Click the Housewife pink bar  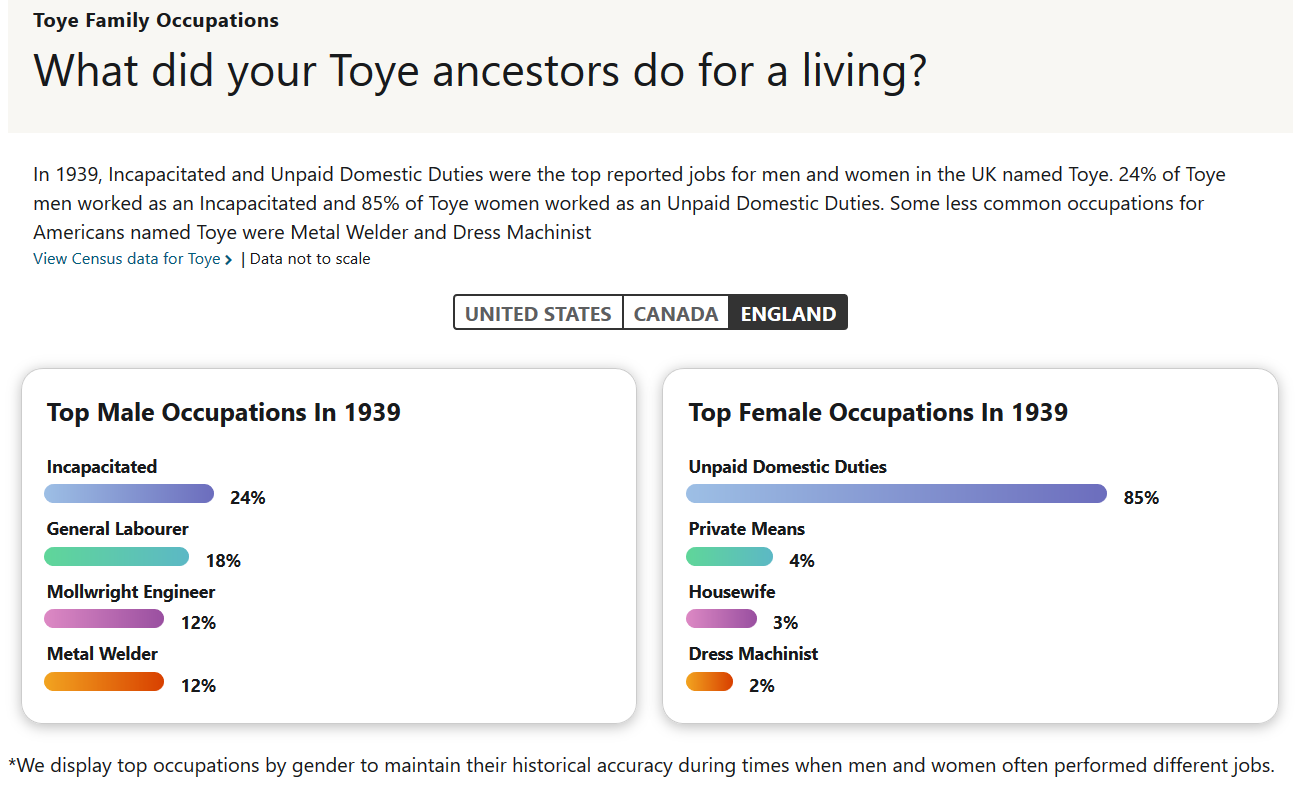click(x=722, y=619)
